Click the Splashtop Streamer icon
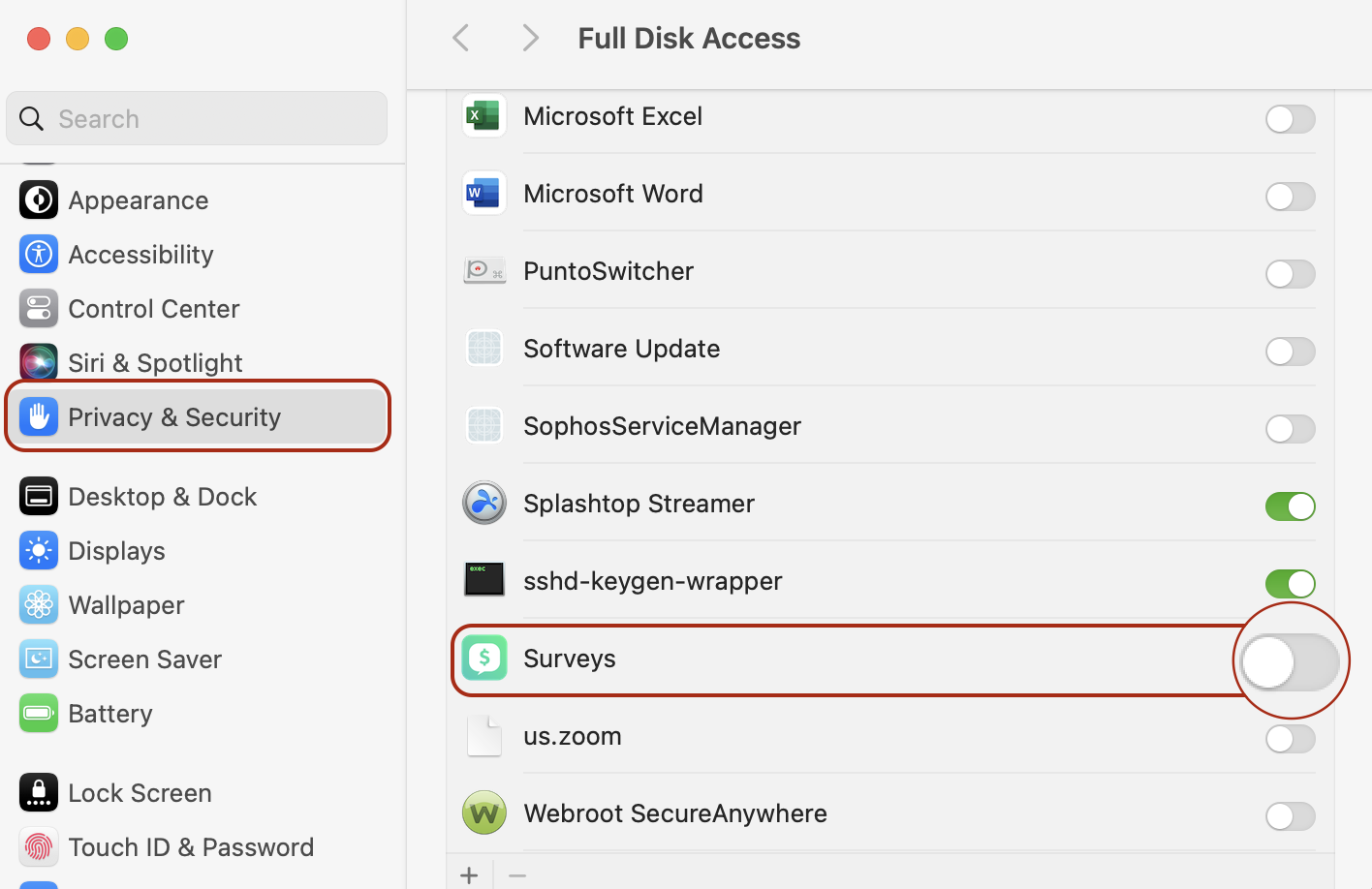Screen dimensions: 1372x889 tap(483, 504)
